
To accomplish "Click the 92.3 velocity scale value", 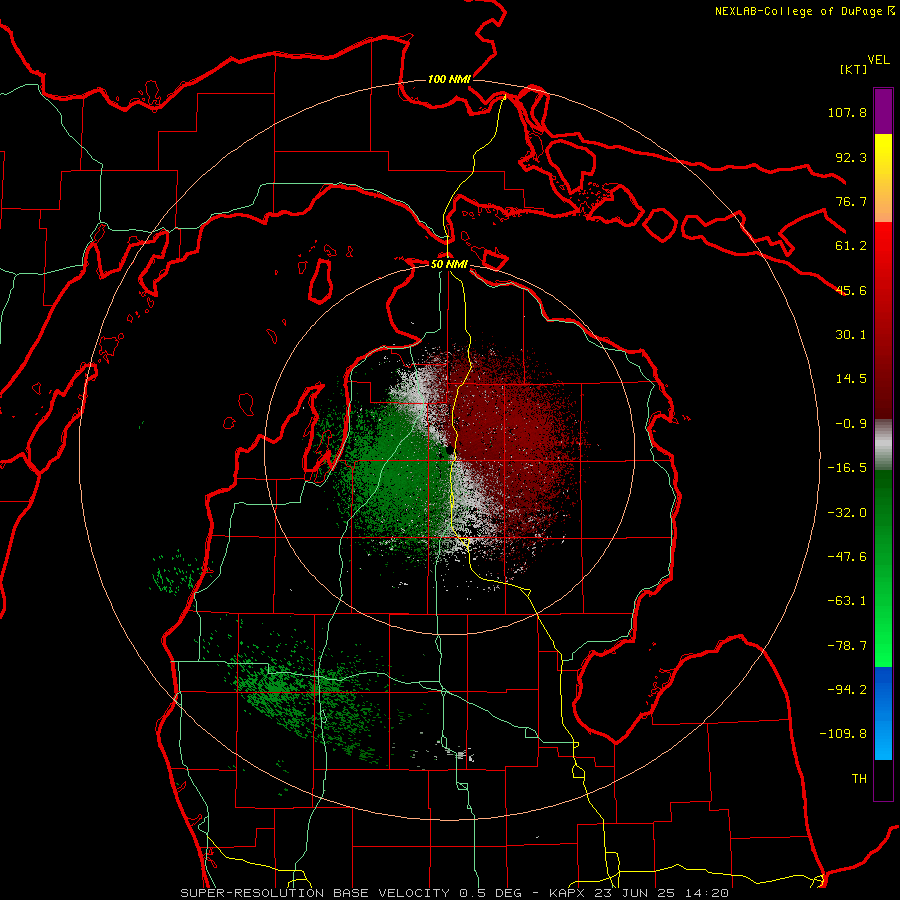I will click(851, 157).
